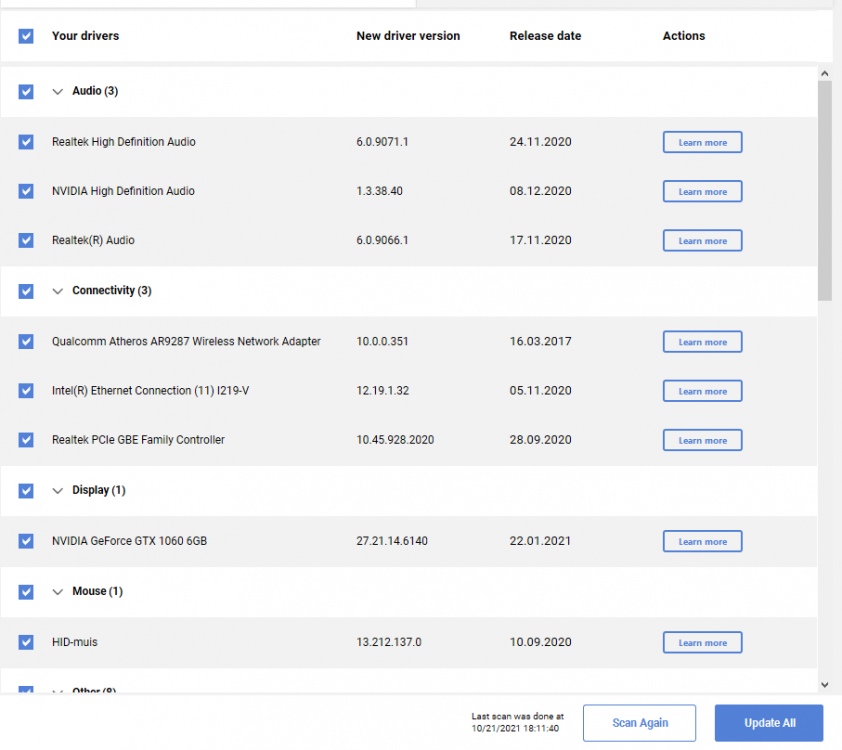Collapse the Audio (3) group chevron
842x750 pixels.
tap(57, 91)
